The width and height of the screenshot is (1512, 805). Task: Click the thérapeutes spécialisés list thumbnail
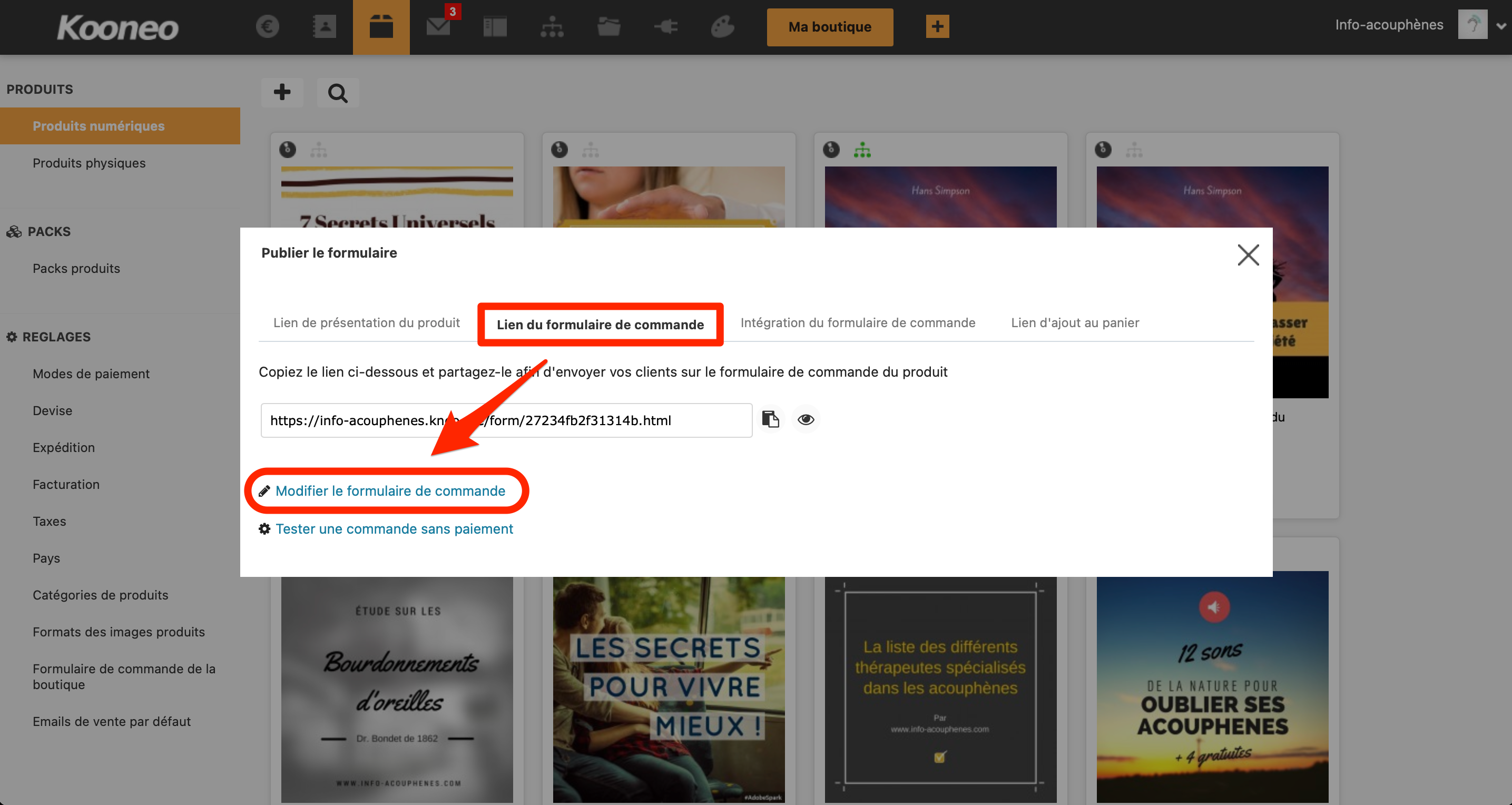point(940,689)
